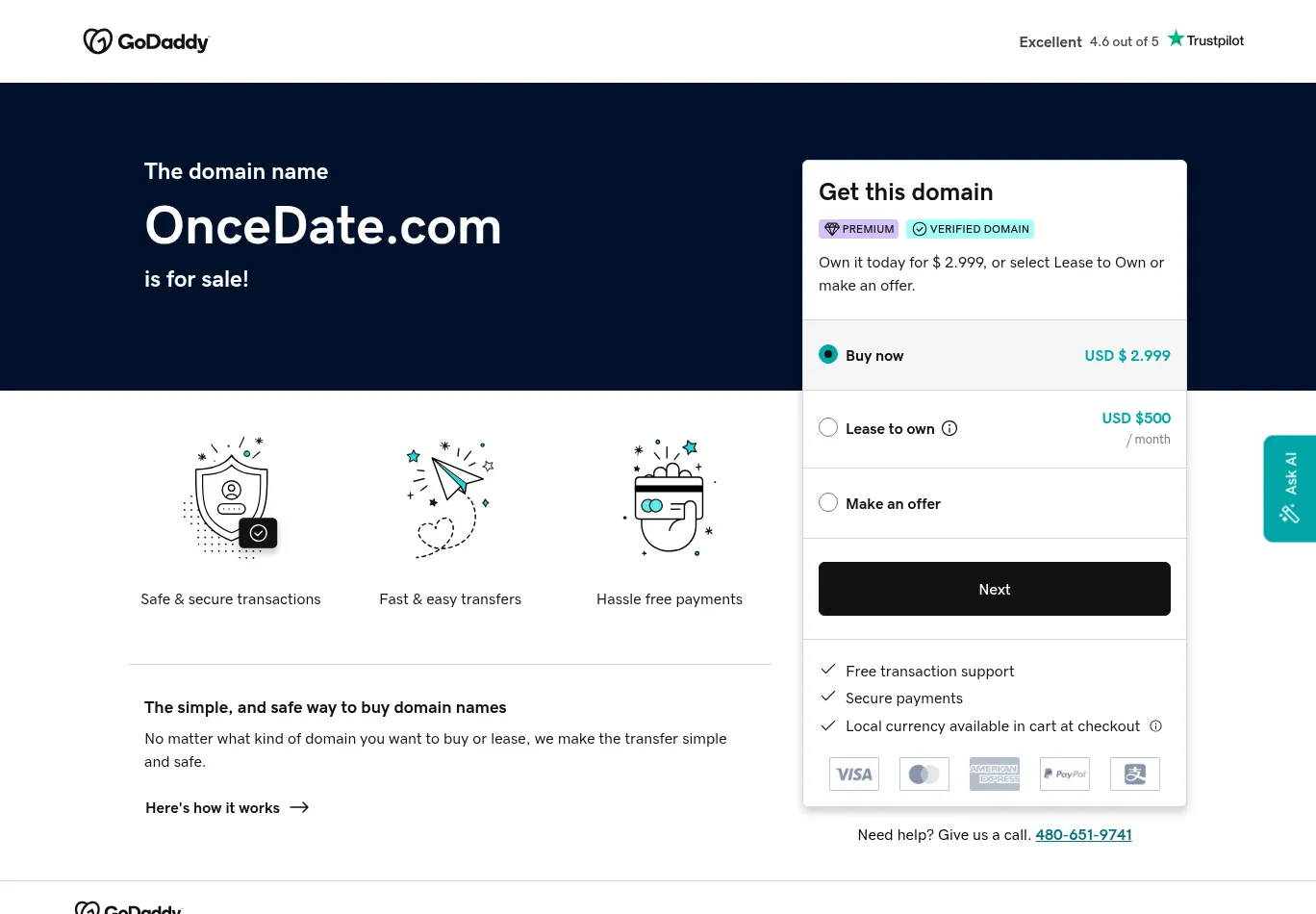Call the 480-651-9741 phone link

coord(1083,835)
